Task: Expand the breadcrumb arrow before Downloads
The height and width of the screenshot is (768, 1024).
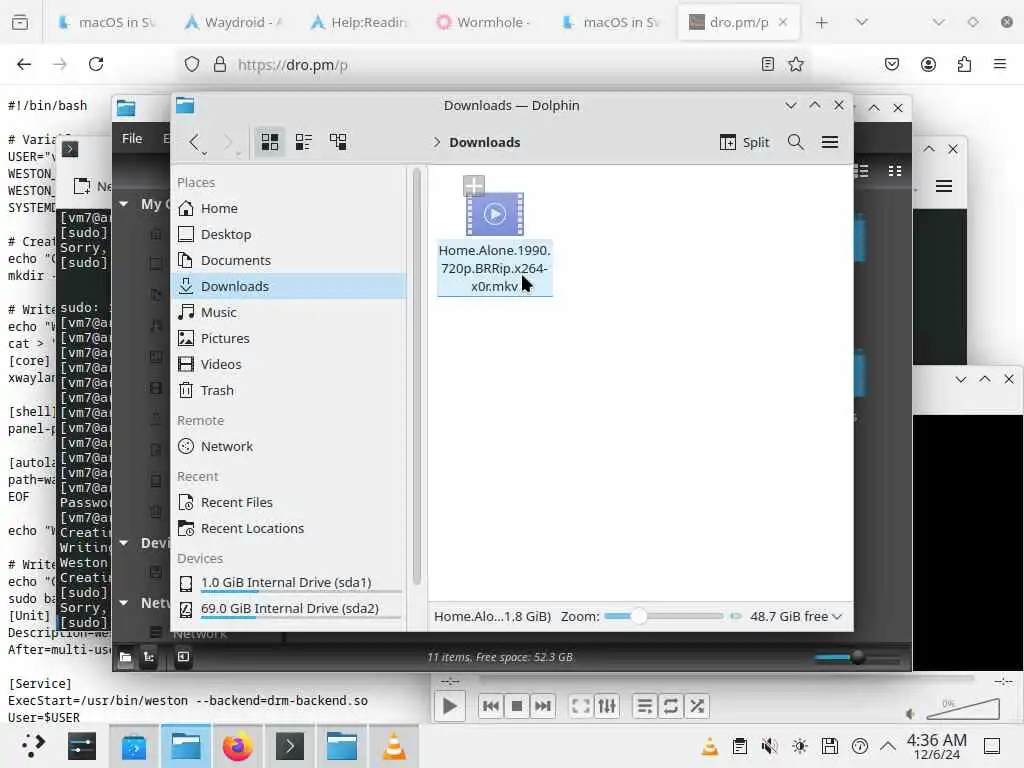Action: click(x=437, y=142)
